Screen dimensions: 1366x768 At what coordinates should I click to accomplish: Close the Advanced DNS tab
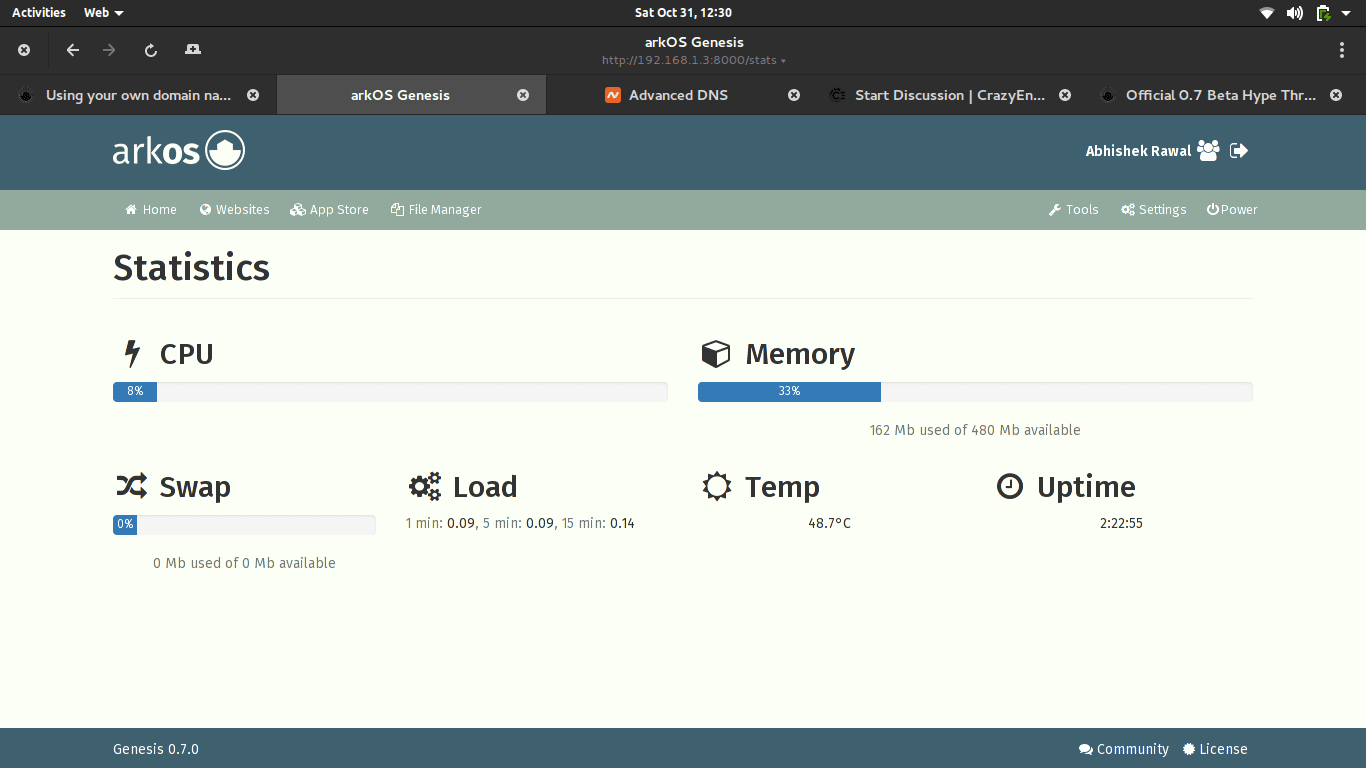794,95
